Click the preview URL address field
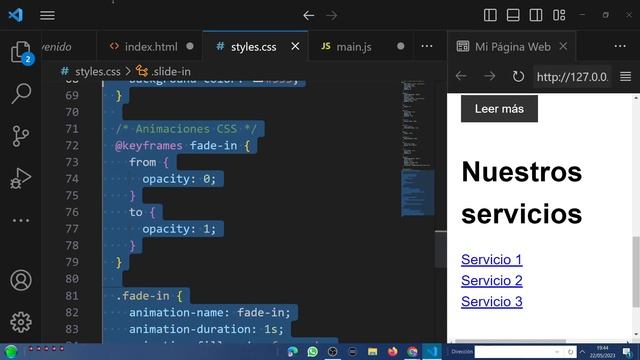Image resolution: width=640 pixels, height=360 pixels. pyautogui.click(x=572, y=76)
